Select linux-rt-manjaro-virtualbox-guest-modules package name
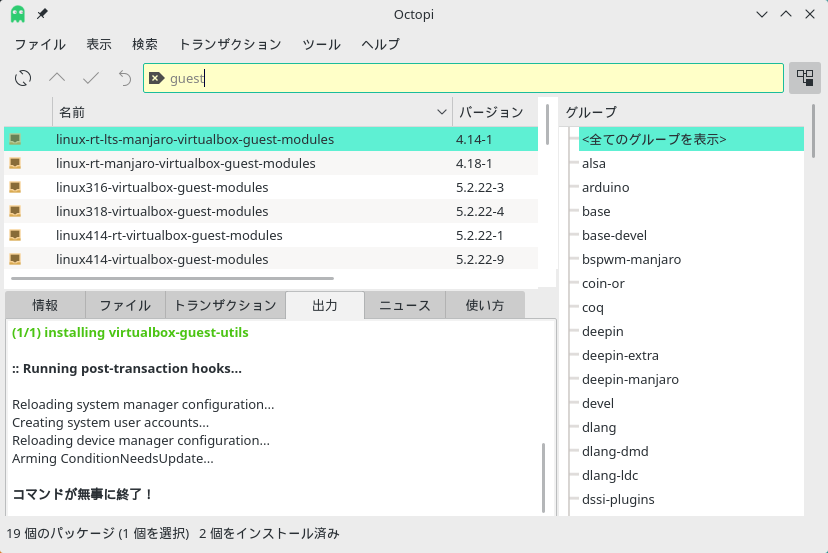 186,163
